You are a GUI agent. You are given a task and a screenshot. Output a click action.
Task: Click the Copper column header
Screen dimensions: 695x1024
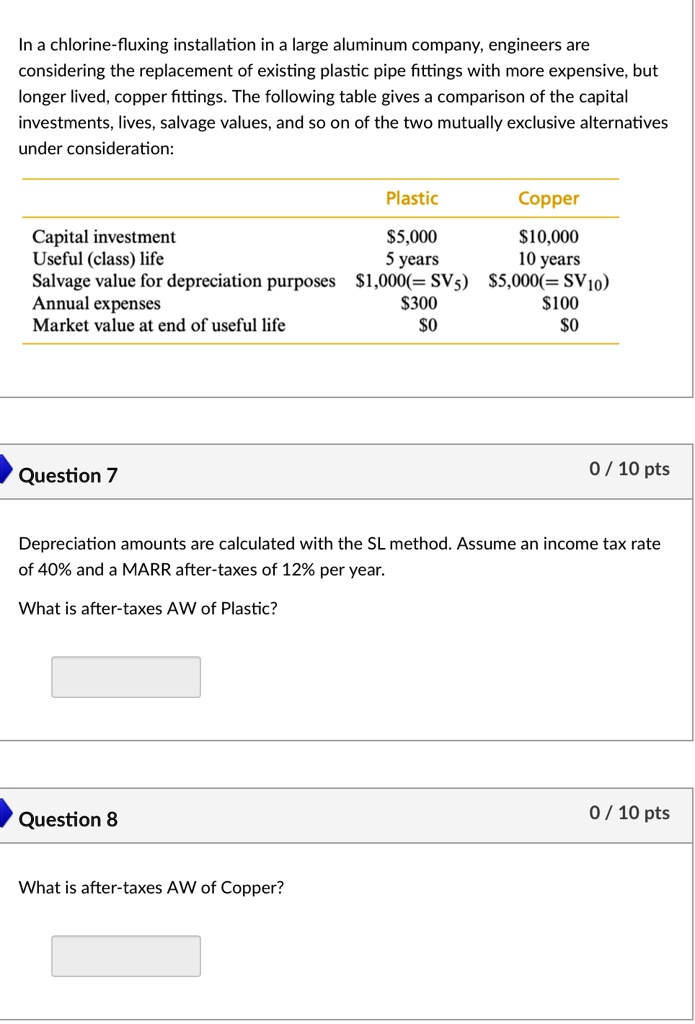coord(549,198)
